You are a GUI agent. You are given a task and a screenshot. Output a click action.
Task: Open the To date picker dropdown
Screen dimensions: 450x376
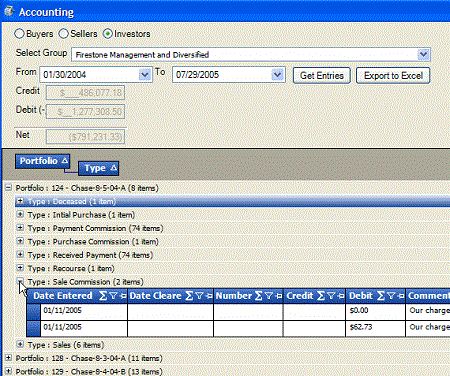(277, 75)
